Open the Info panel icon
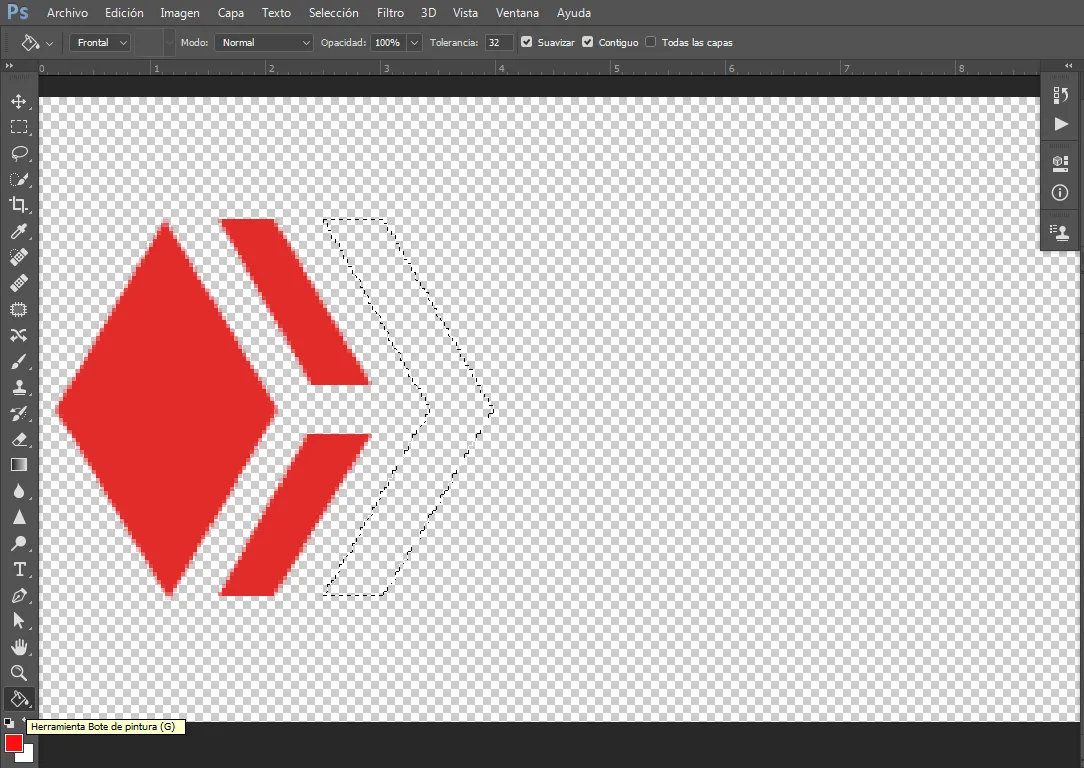 (x=1060, y=193)
